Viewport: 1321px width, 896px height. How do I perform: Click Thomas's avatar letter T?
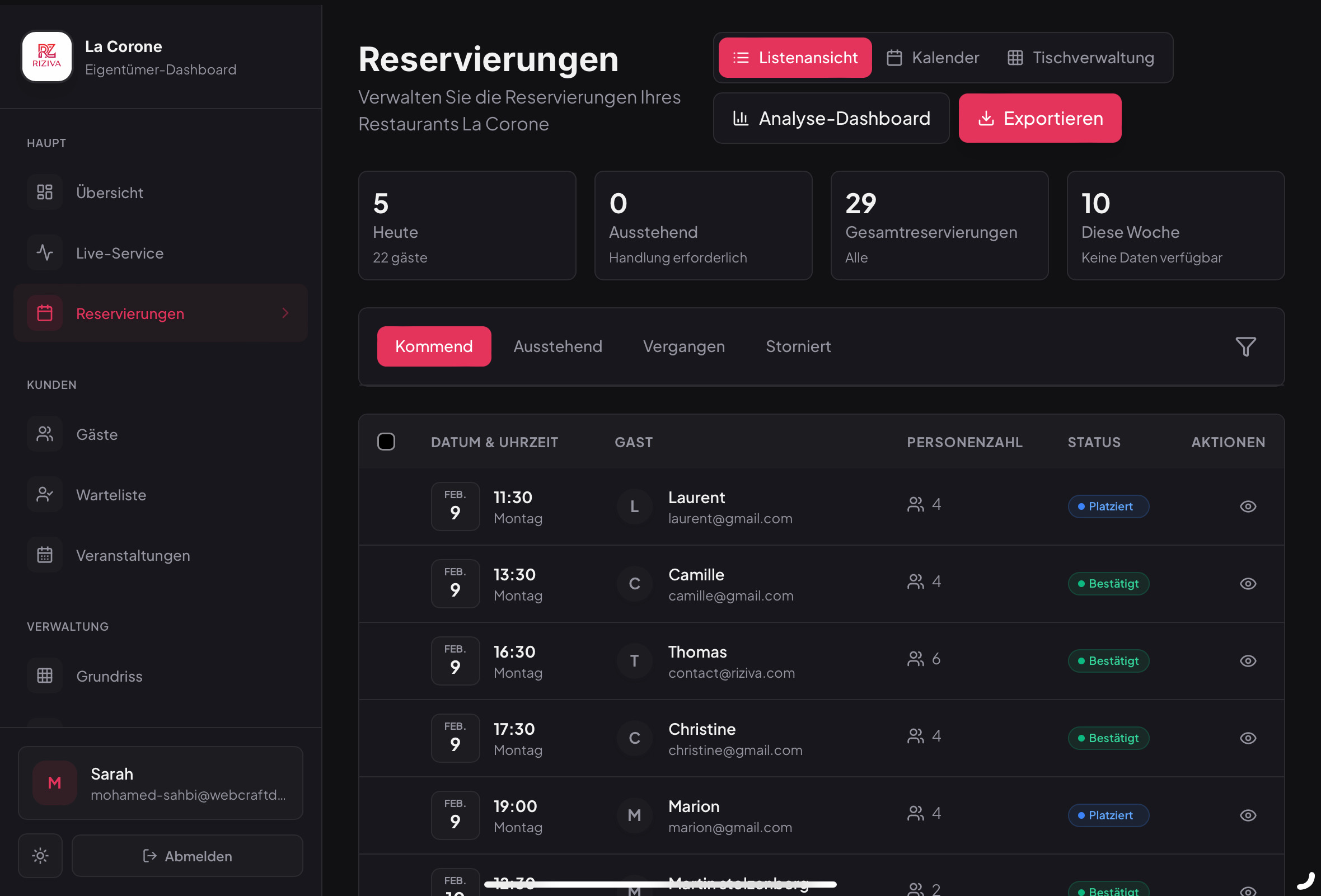point(634,661)
